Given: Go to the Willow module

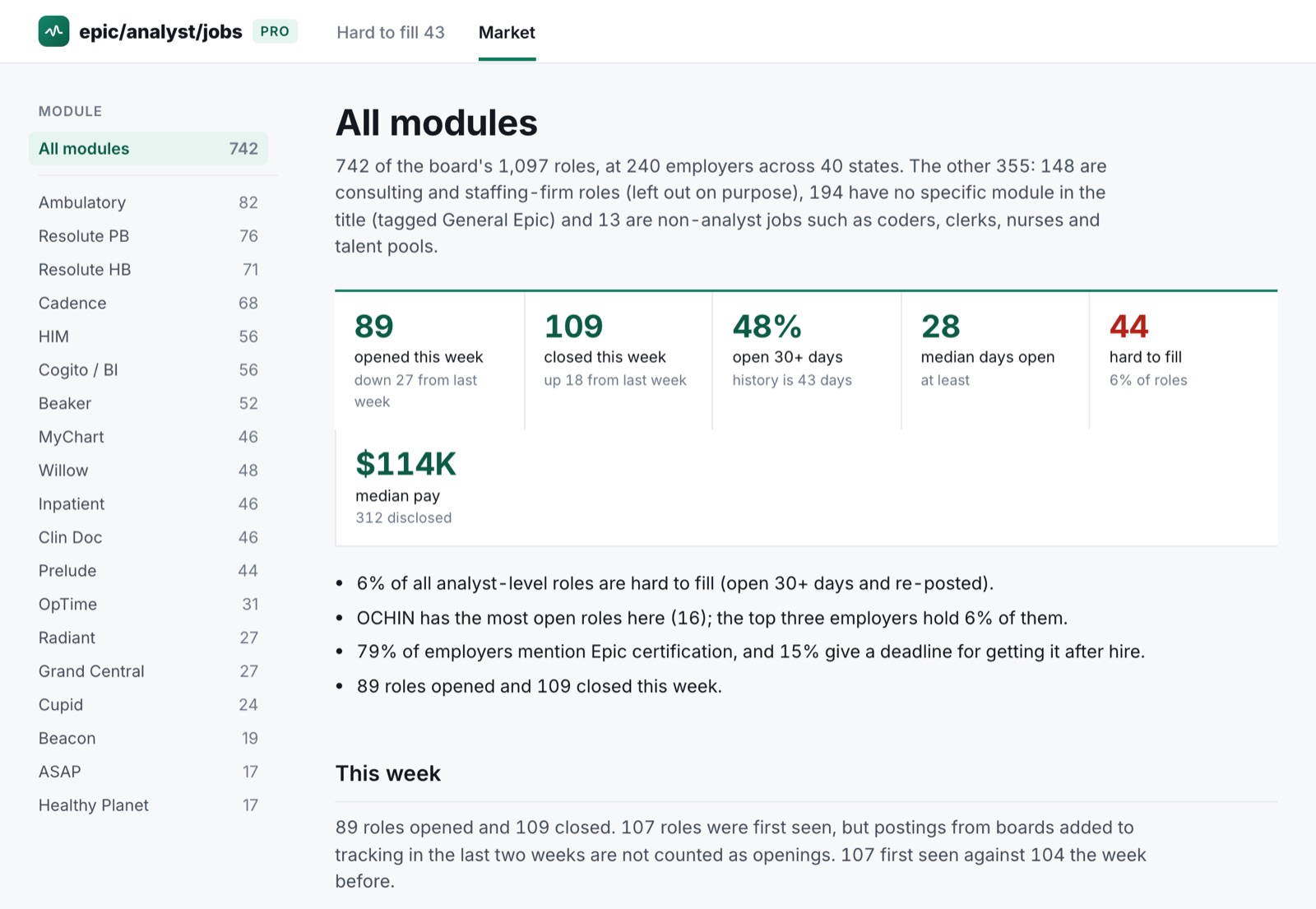Looking at the screenshot, I should [148, 471].
